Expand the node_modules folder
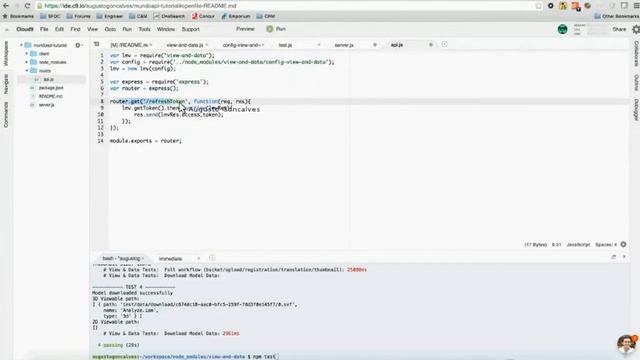 (27, 62)
